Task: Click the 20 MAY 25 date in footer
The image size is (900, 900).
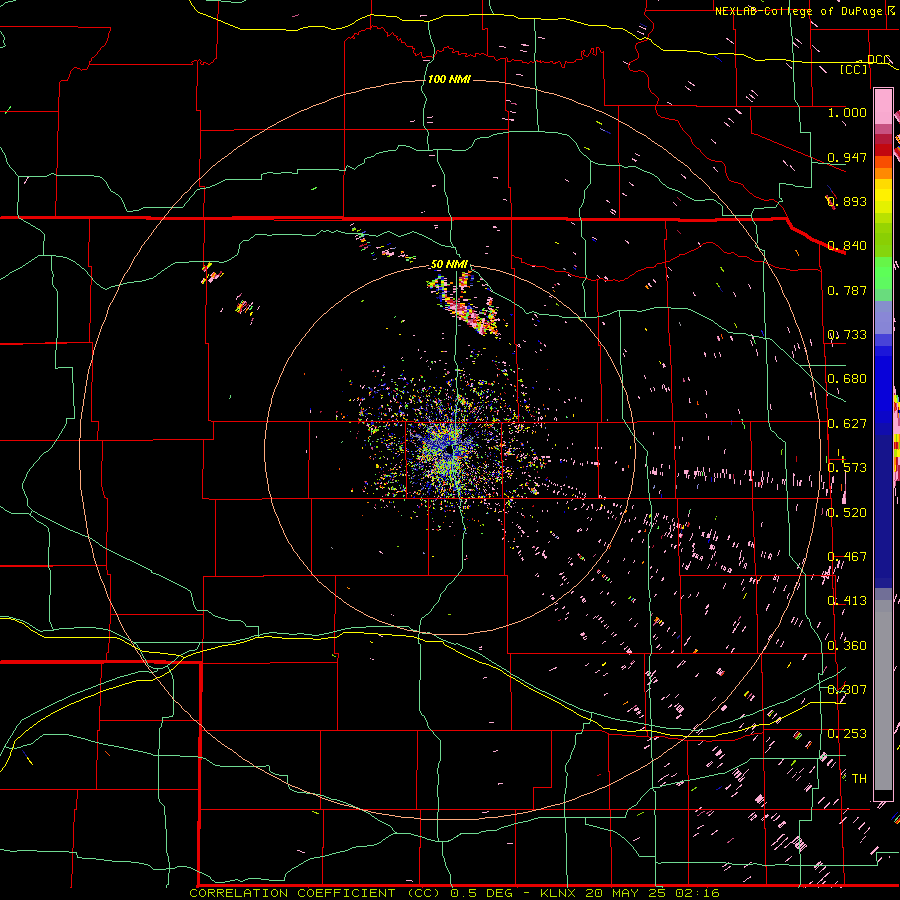Action: click(627, 893)
